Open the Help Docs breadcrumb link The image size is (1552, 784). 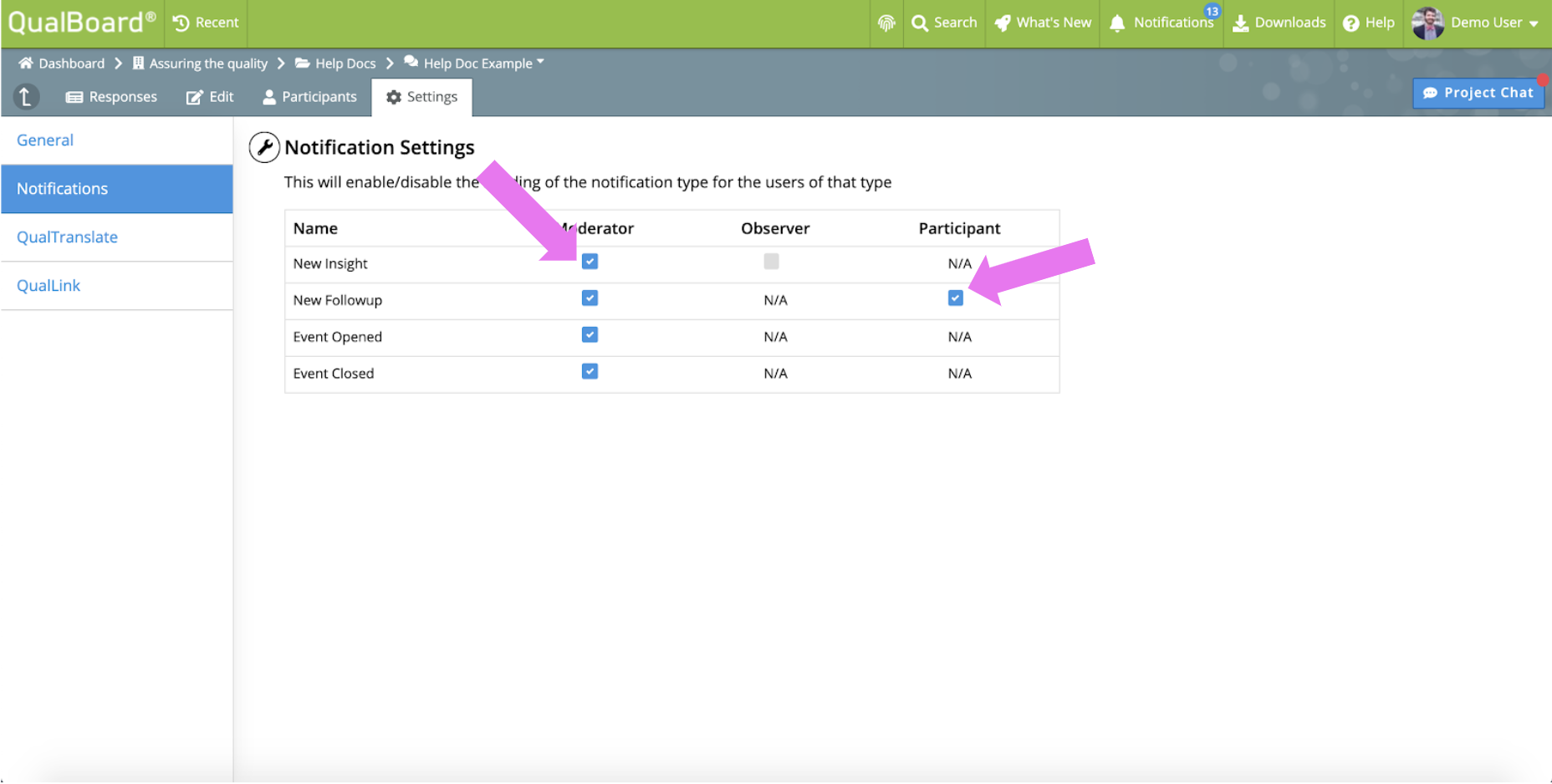pyautogui.click(x=346, y=64)
